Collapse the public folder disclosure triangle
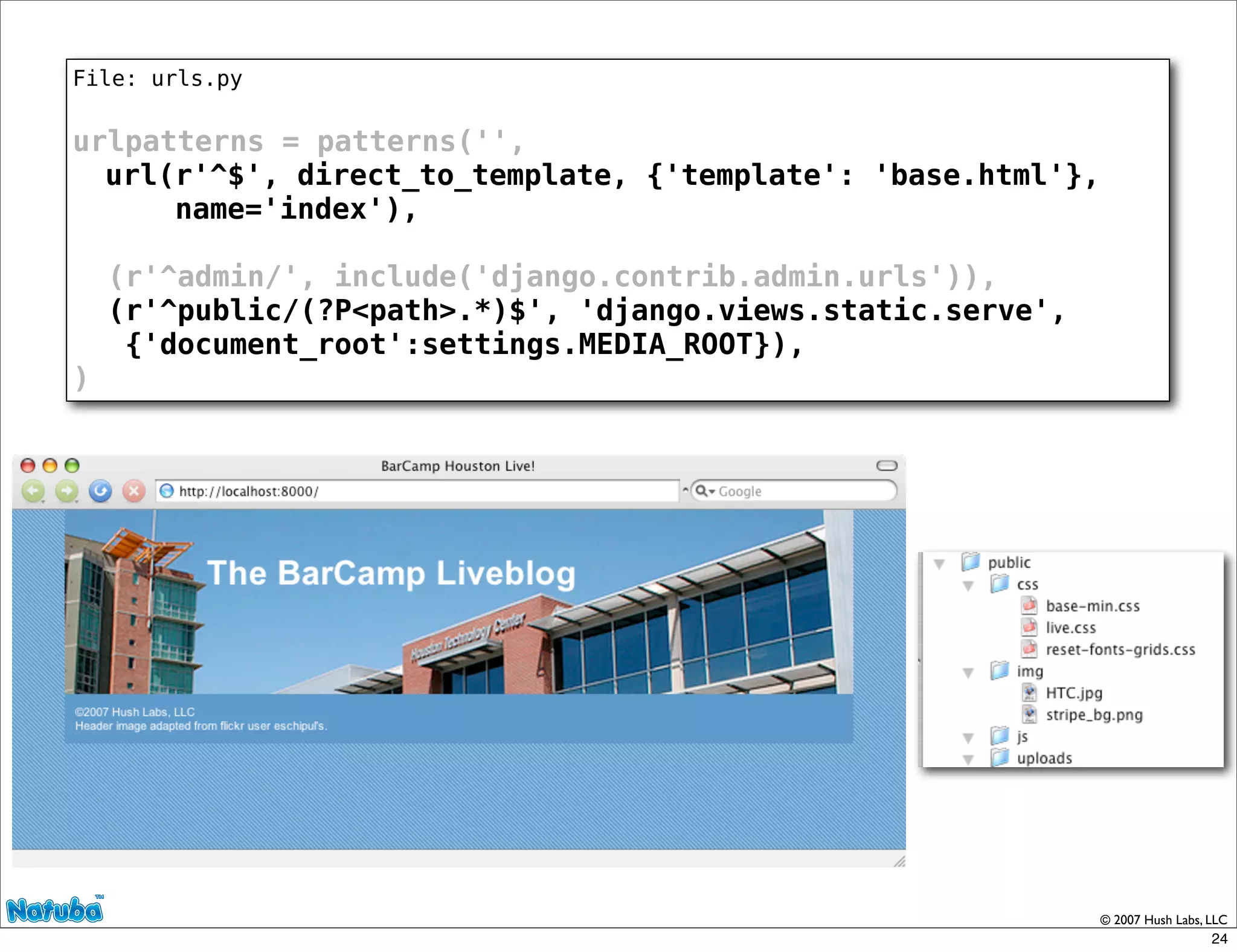1237x952 pixels. click(939, 564)
